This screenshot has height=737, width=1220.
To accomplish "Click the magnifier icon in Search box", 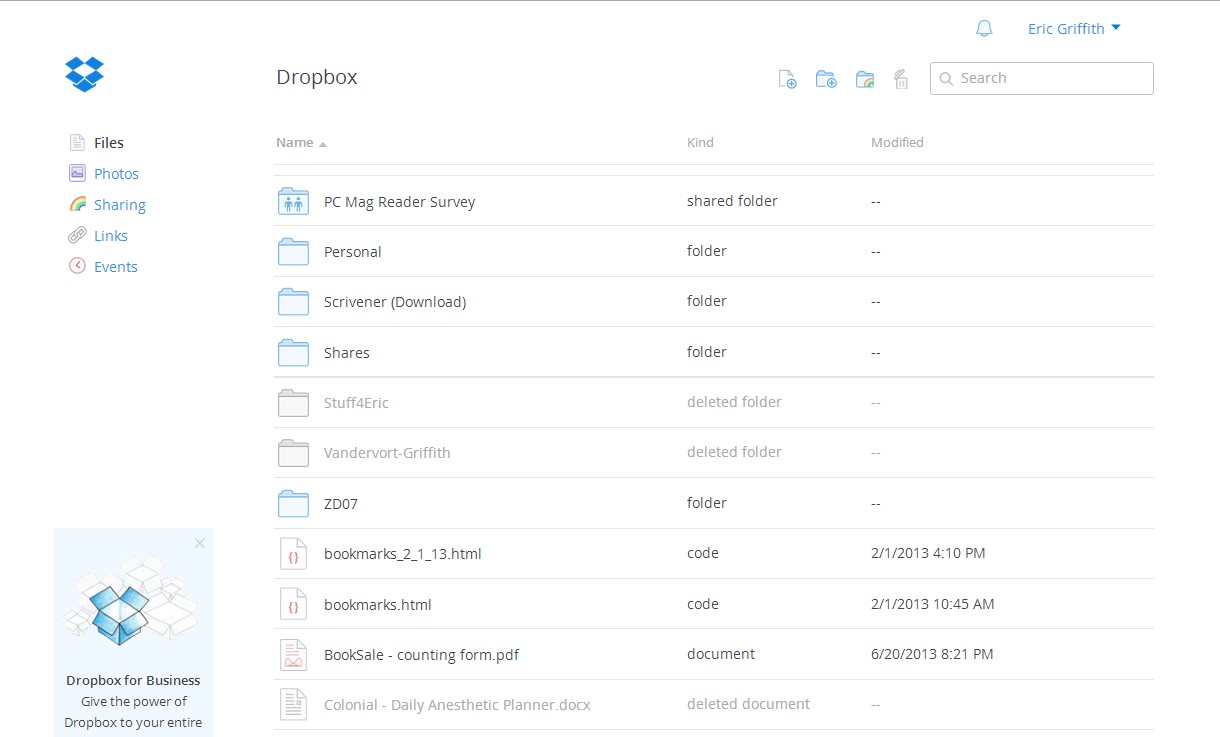I will 946,79.
